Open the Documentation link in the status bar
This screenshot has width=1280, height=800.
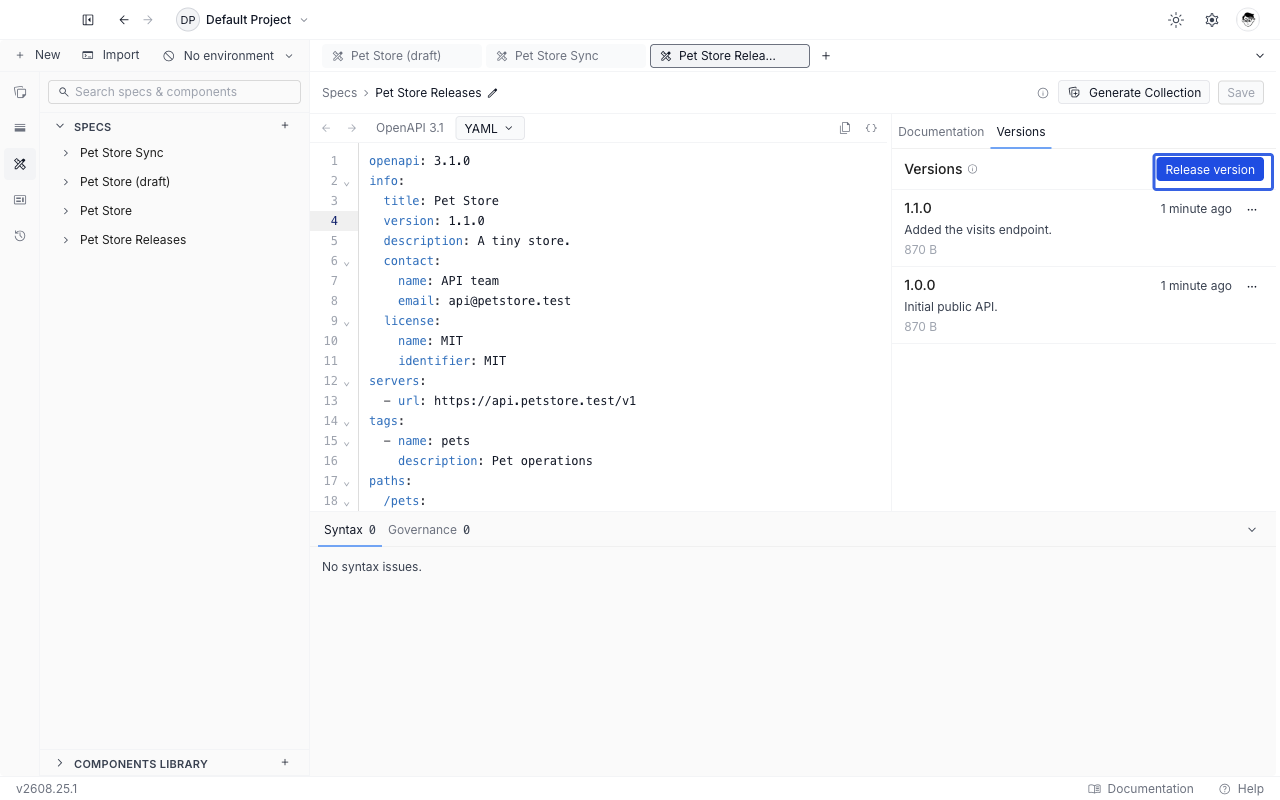coord(1141,789)
